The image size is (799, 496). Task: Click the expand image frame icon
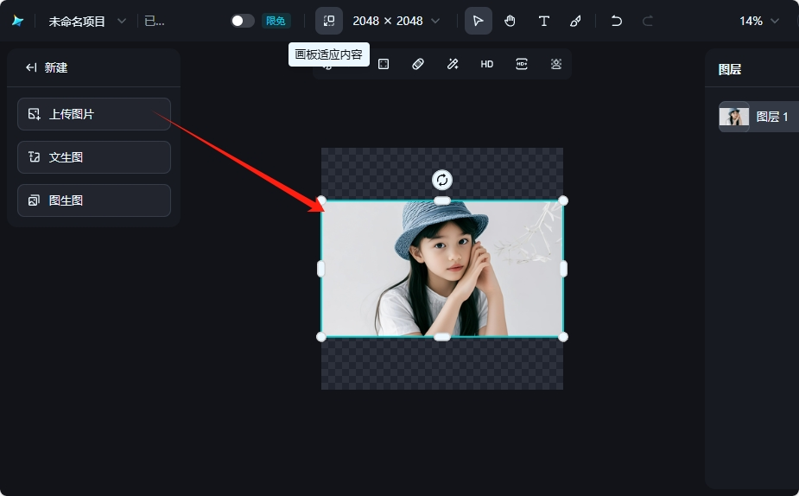click(383, 64)
